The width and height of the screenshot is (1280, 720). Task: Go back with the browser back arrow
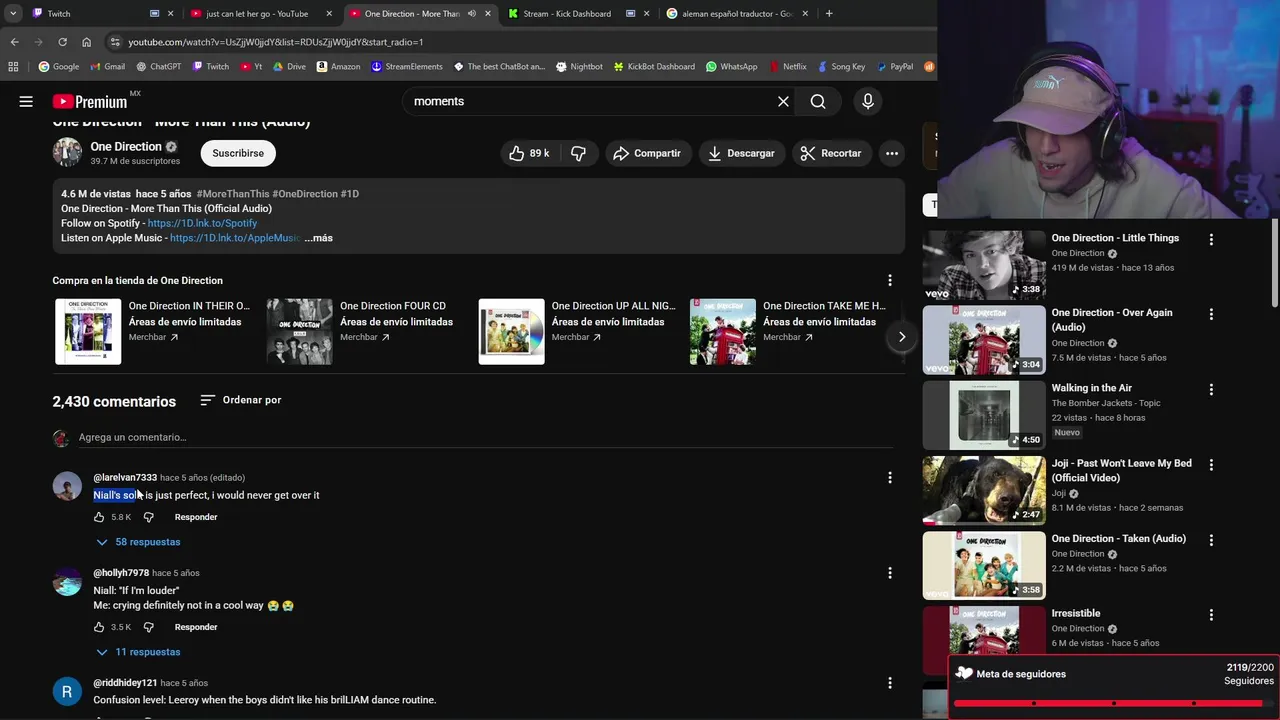click(x=14, y=42)
